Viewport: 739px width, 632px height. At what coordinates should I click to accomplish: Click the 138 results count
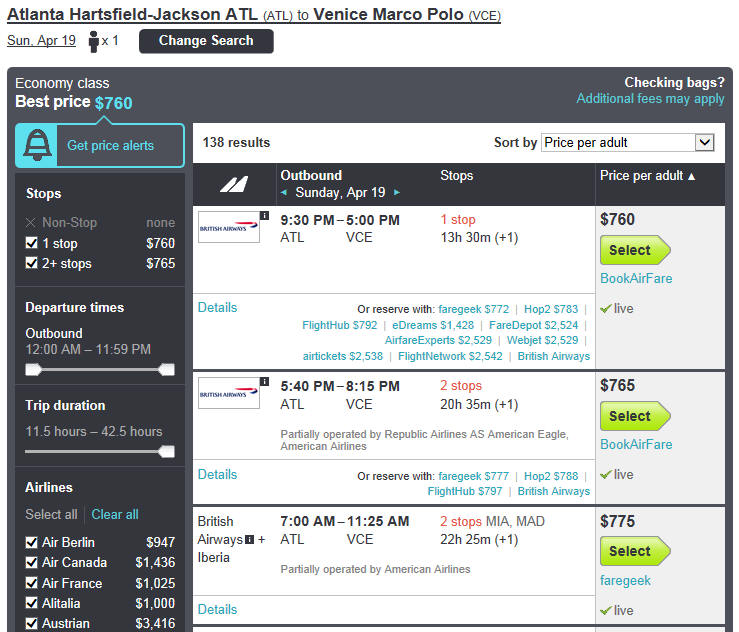click(236, 142)
